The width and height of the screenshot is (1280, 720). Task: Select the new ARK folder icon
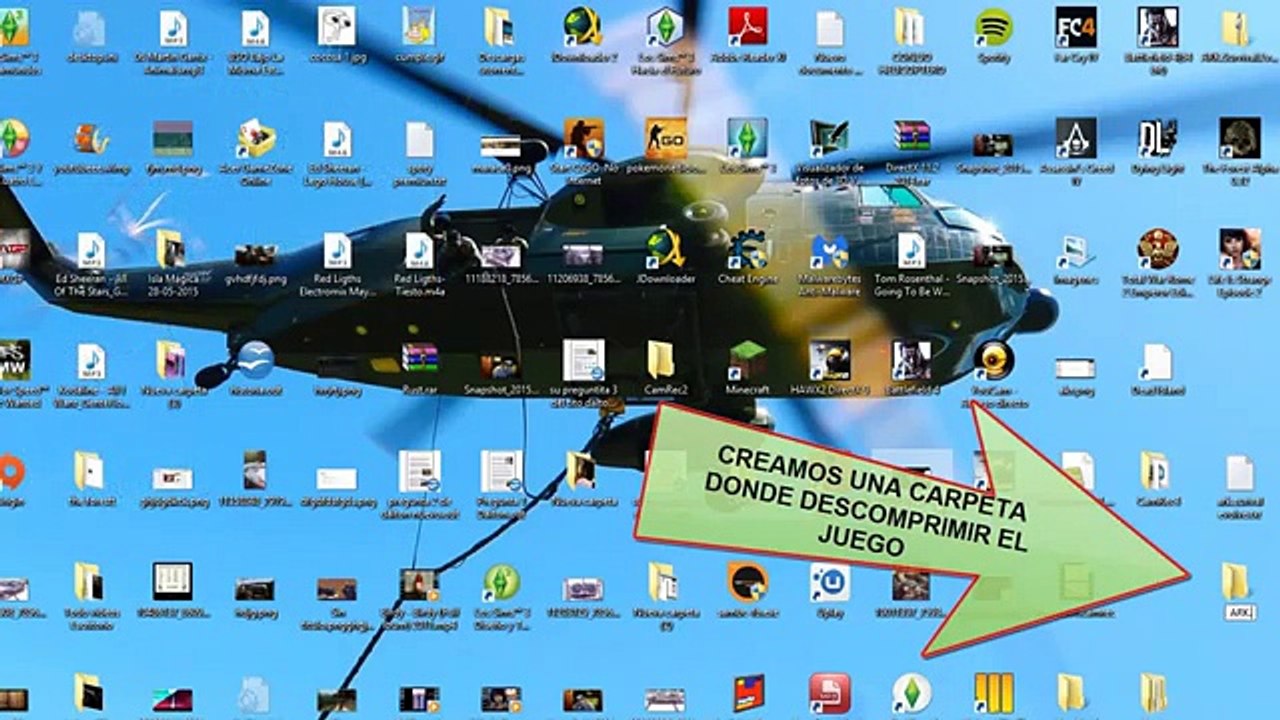pos(1236,581)
